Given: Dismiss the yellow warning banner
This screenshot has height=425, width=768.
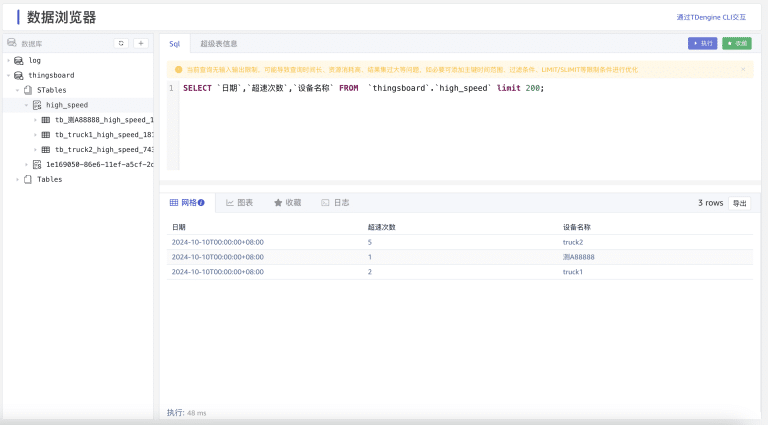Looking at the screenshot, I should pyautogui.click(x=743, y=69).
